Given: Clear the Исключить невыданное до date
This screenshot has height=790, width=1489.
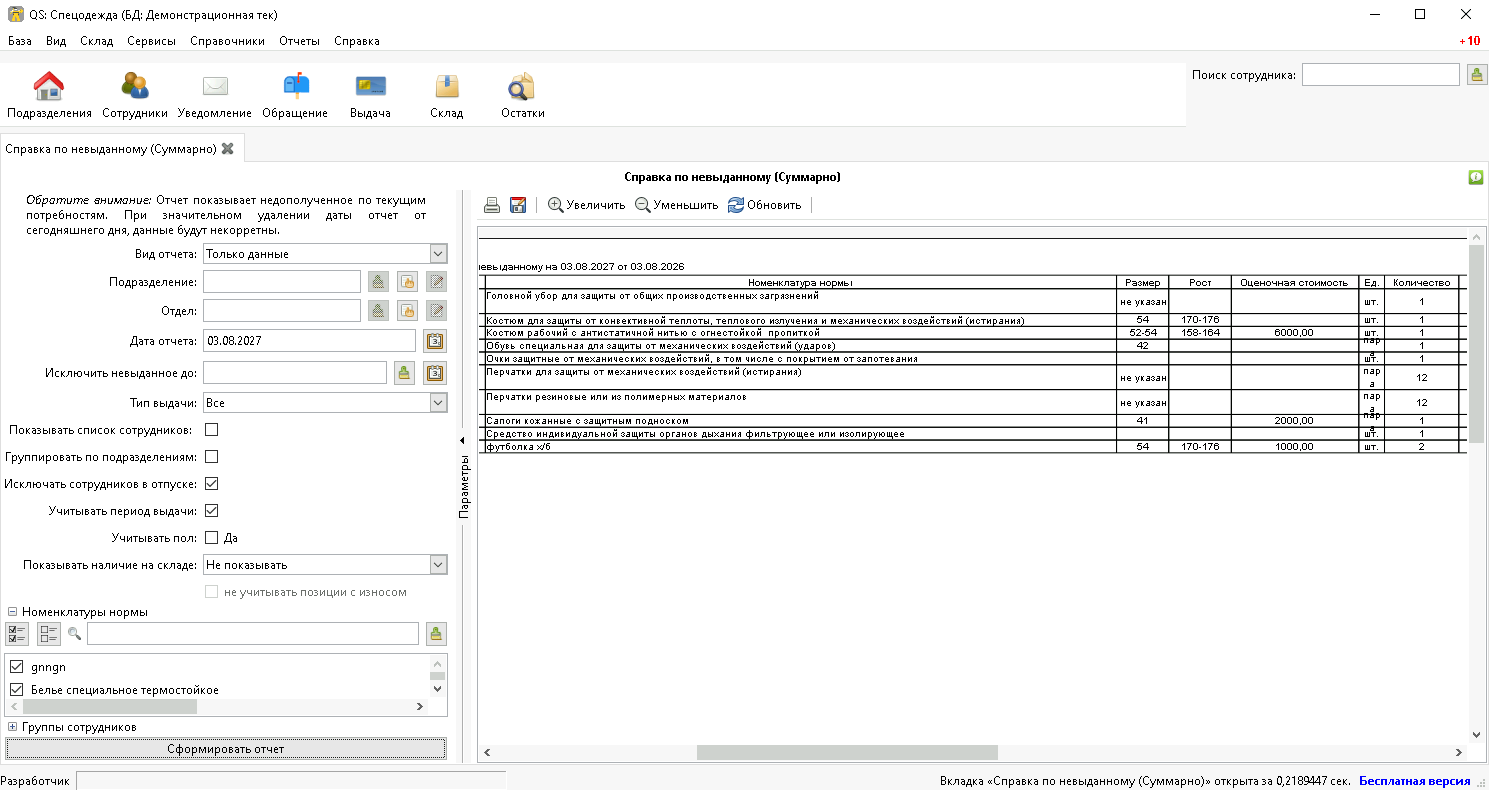Looking at the screenshot, I should coord(403,373).
